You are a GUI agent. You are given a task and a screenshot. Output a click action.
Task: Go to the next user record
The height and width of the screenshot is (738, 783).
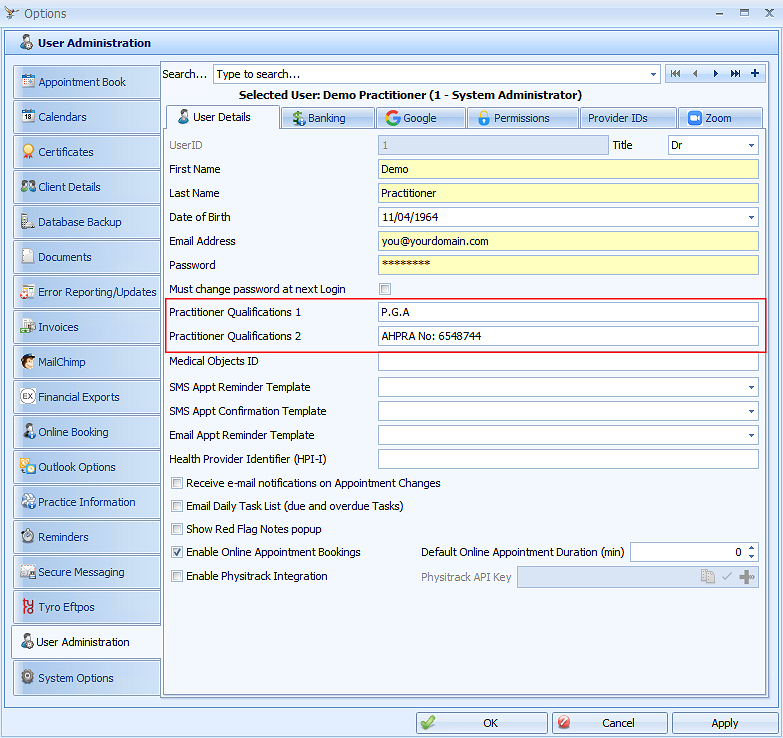pos(715,73)
